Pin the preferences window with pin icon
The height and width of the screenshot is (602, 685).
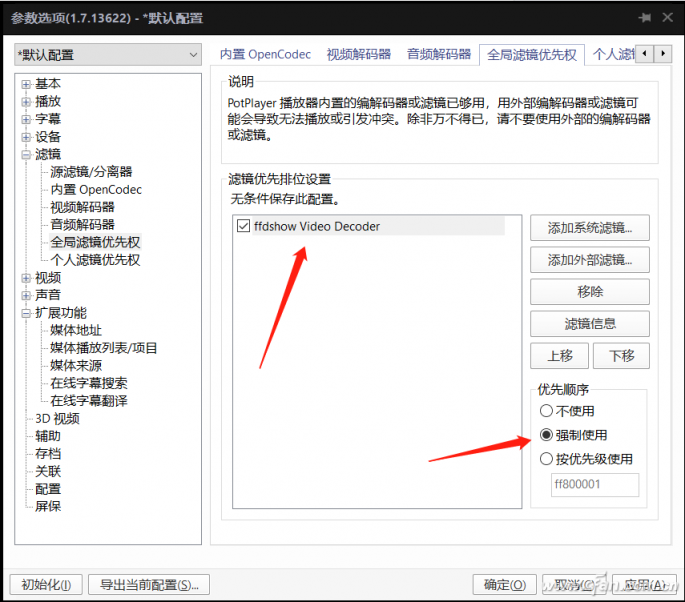(645, 18)
